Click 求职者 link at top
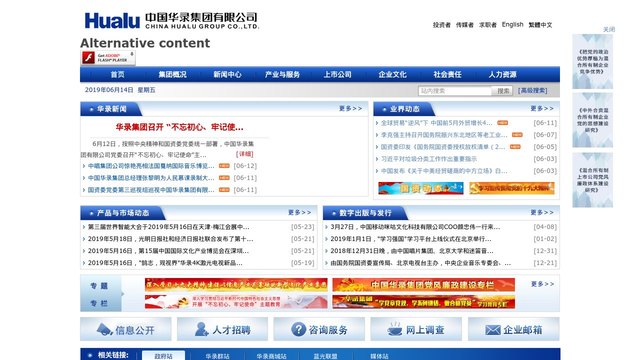The image size is (640, 360). [x=487, y=25]
